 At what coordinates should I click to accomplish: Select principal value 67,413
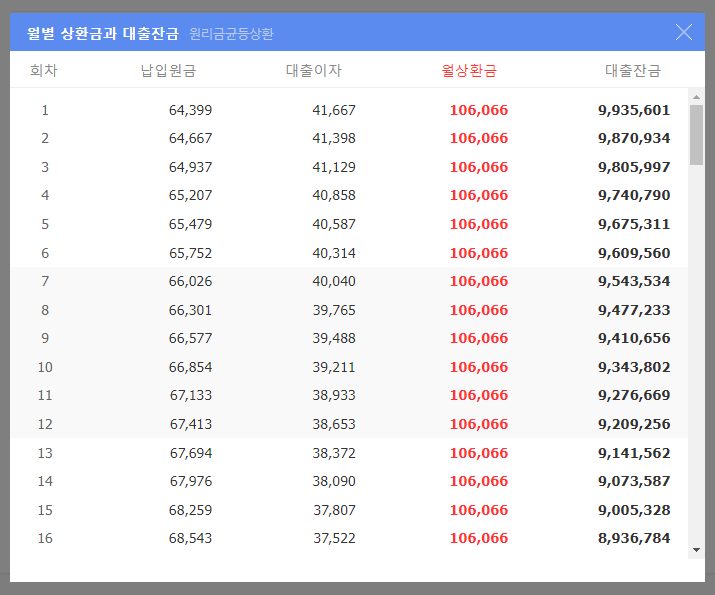tap(191, 424)
